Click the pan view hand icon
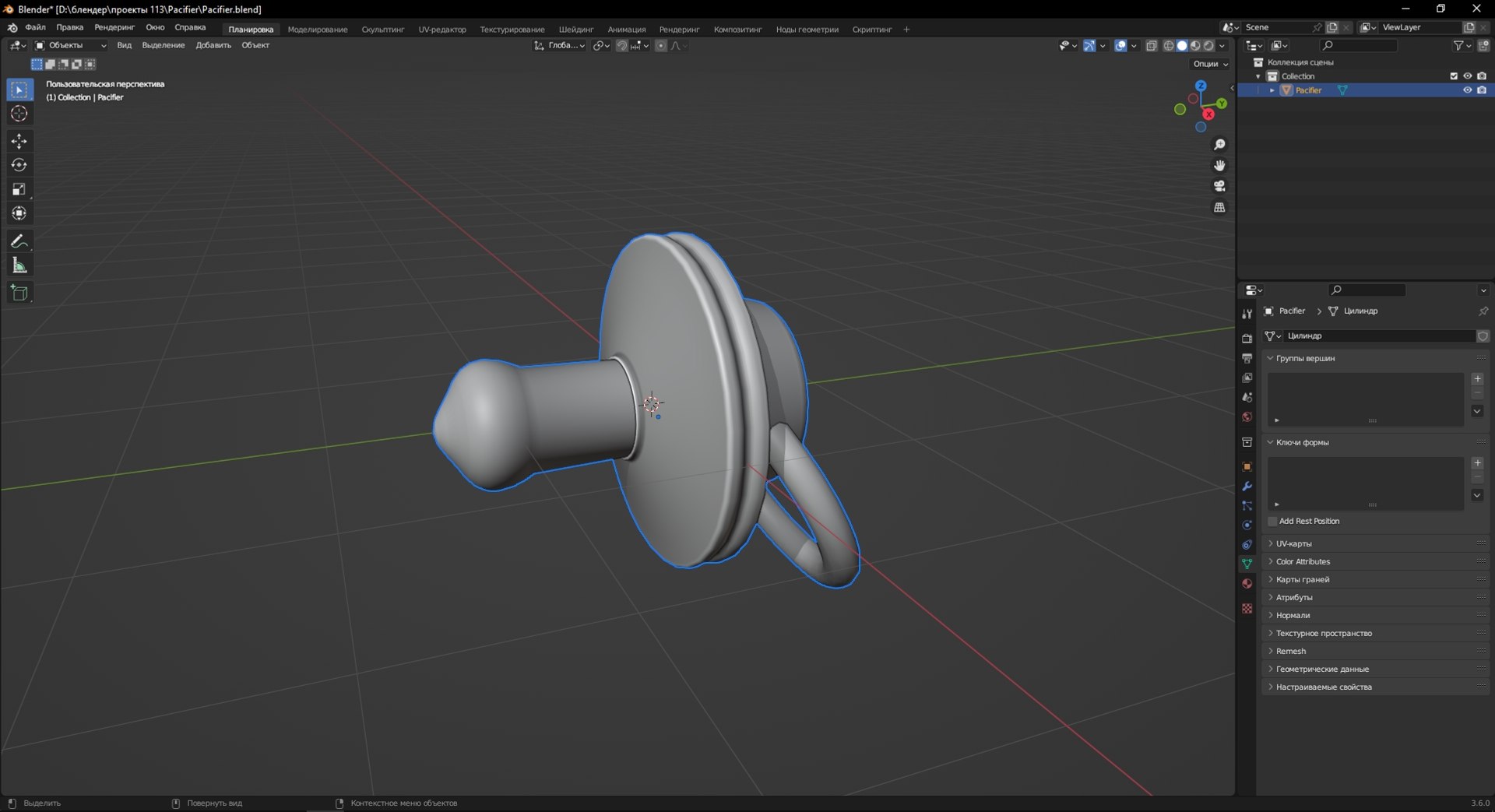Screen dimensions: 1495x812 [x=1219, y=165]
